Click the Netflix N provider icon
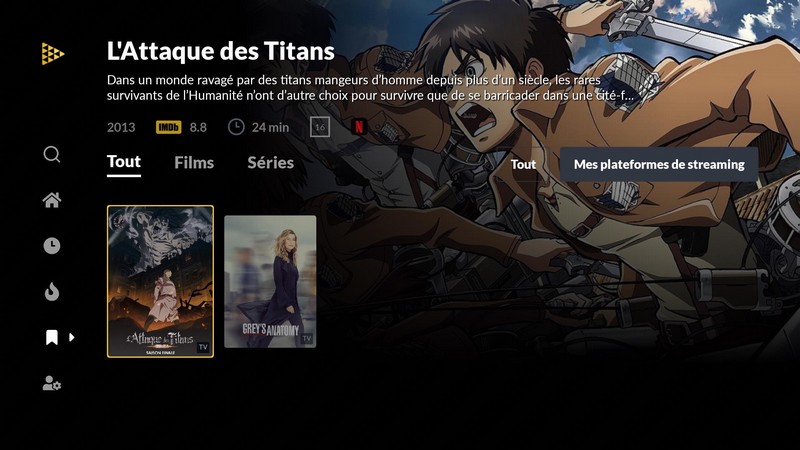Screen dimensions: 800x450 pyautogui.click(x=359, y=127)
